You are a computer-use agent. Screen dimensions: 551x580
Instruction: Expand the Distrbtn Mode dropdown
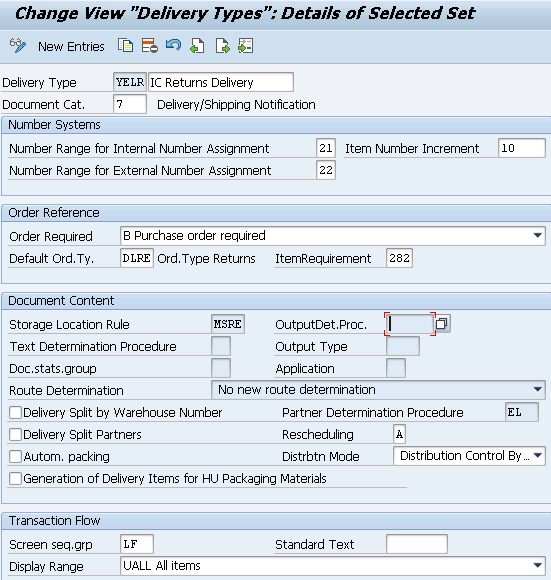(x=538, y=455)
